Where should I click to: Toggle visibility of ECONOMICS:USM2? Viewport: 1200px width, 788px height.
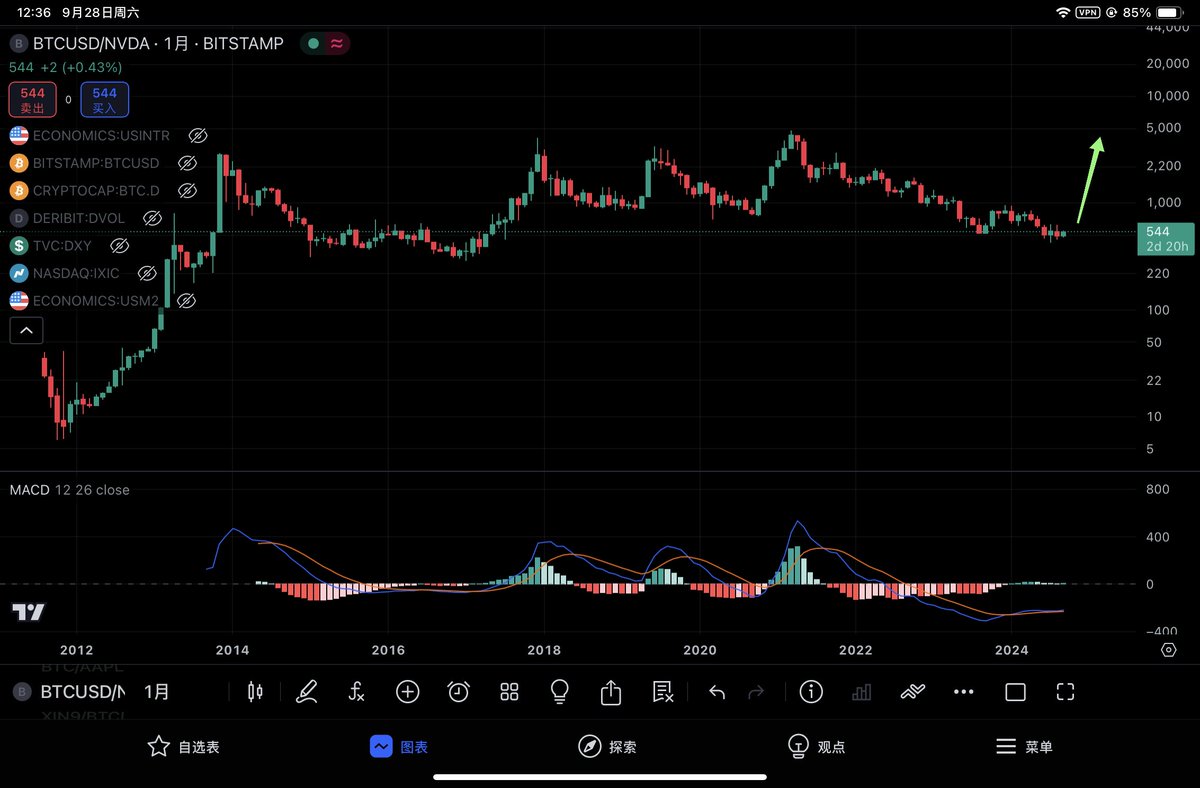coord(185,300)
